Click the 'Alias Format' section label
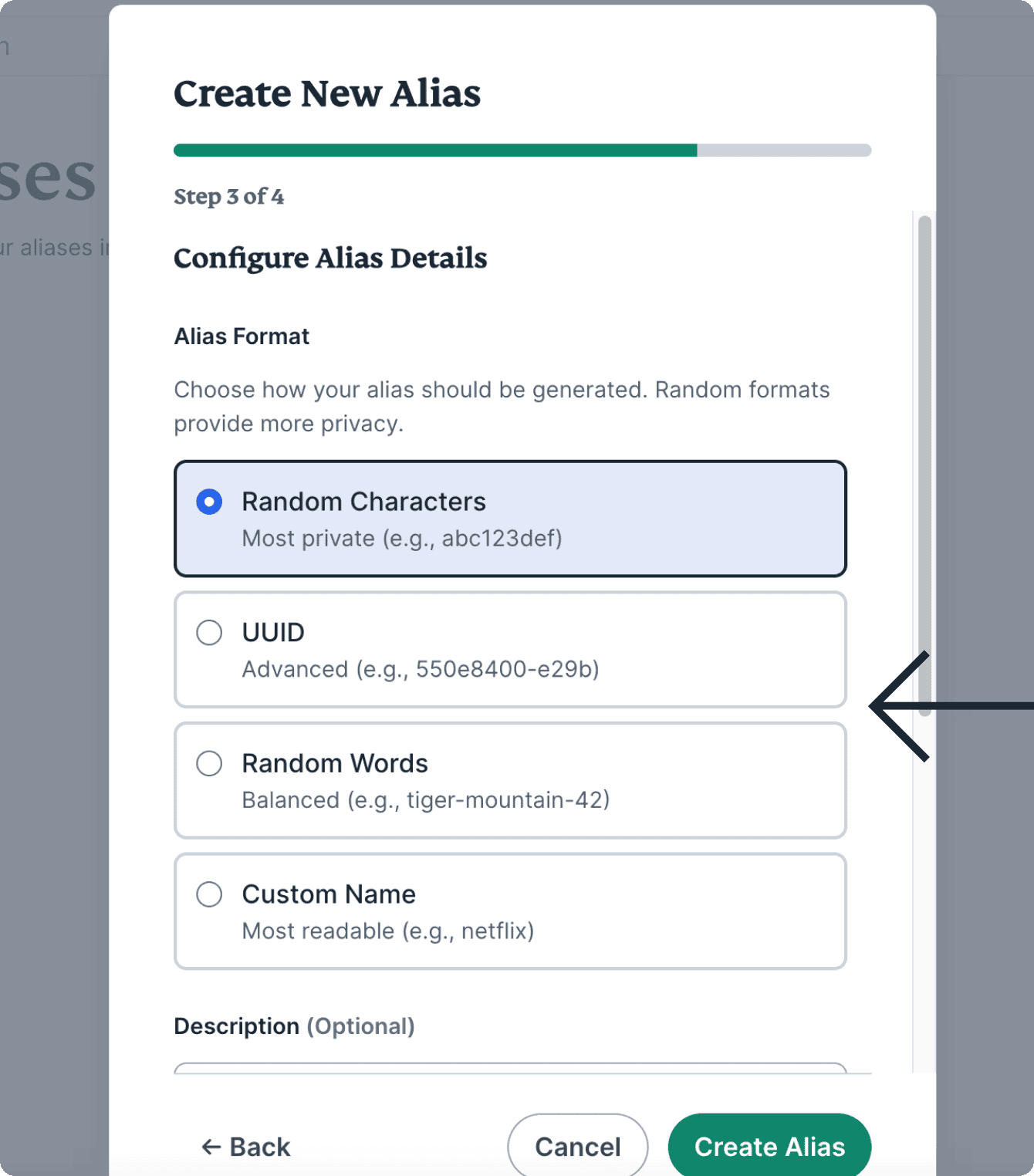The image size is (1034, 1176). (x=242, y=336)
